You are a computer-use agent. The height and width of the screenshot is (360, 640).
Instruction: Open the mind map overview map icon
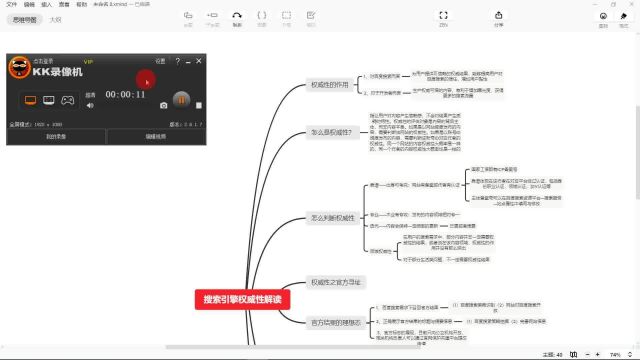click(573, 354)
